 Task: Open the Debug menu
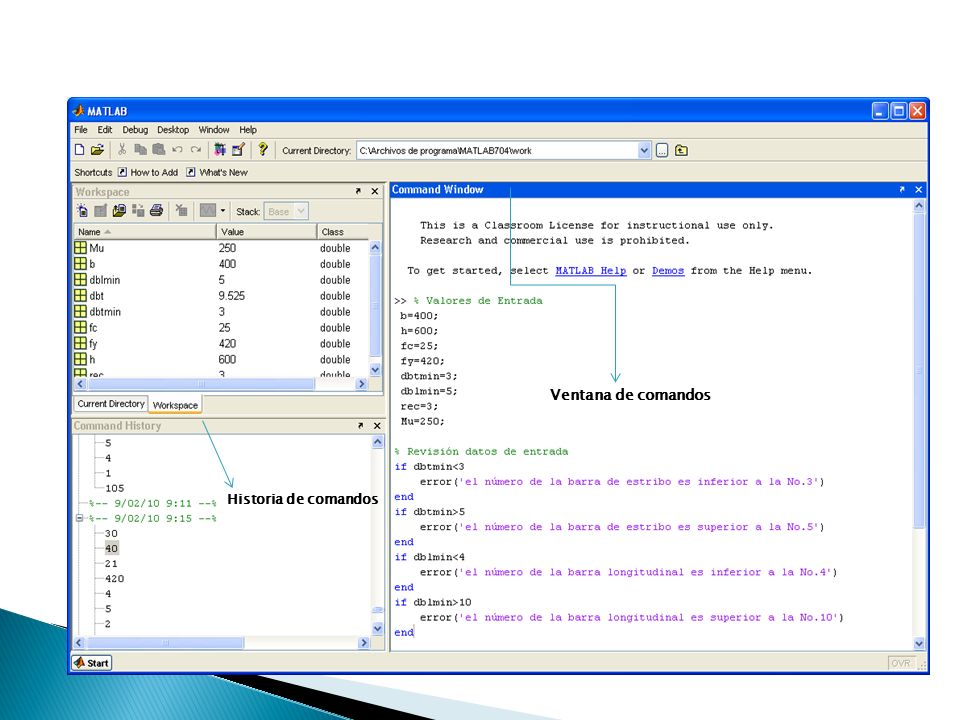pos(135,130)
